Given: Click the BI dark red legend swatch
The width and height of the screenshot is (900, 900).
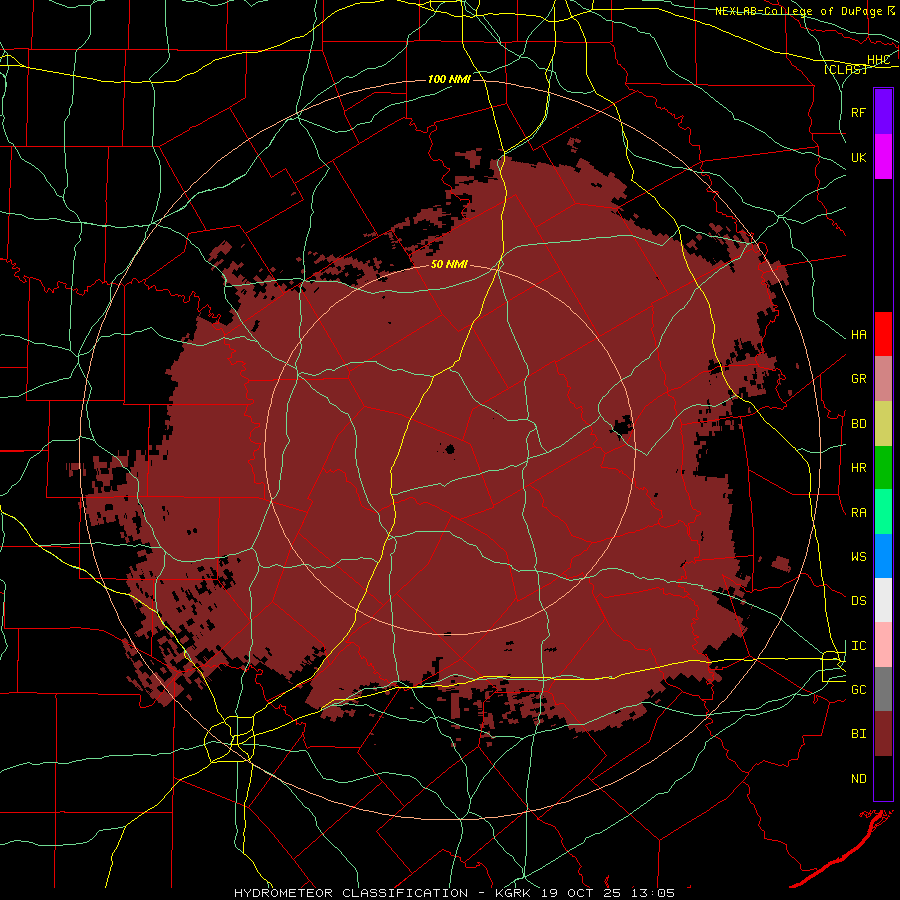Looking at the screenshot, I should [883, 734].
